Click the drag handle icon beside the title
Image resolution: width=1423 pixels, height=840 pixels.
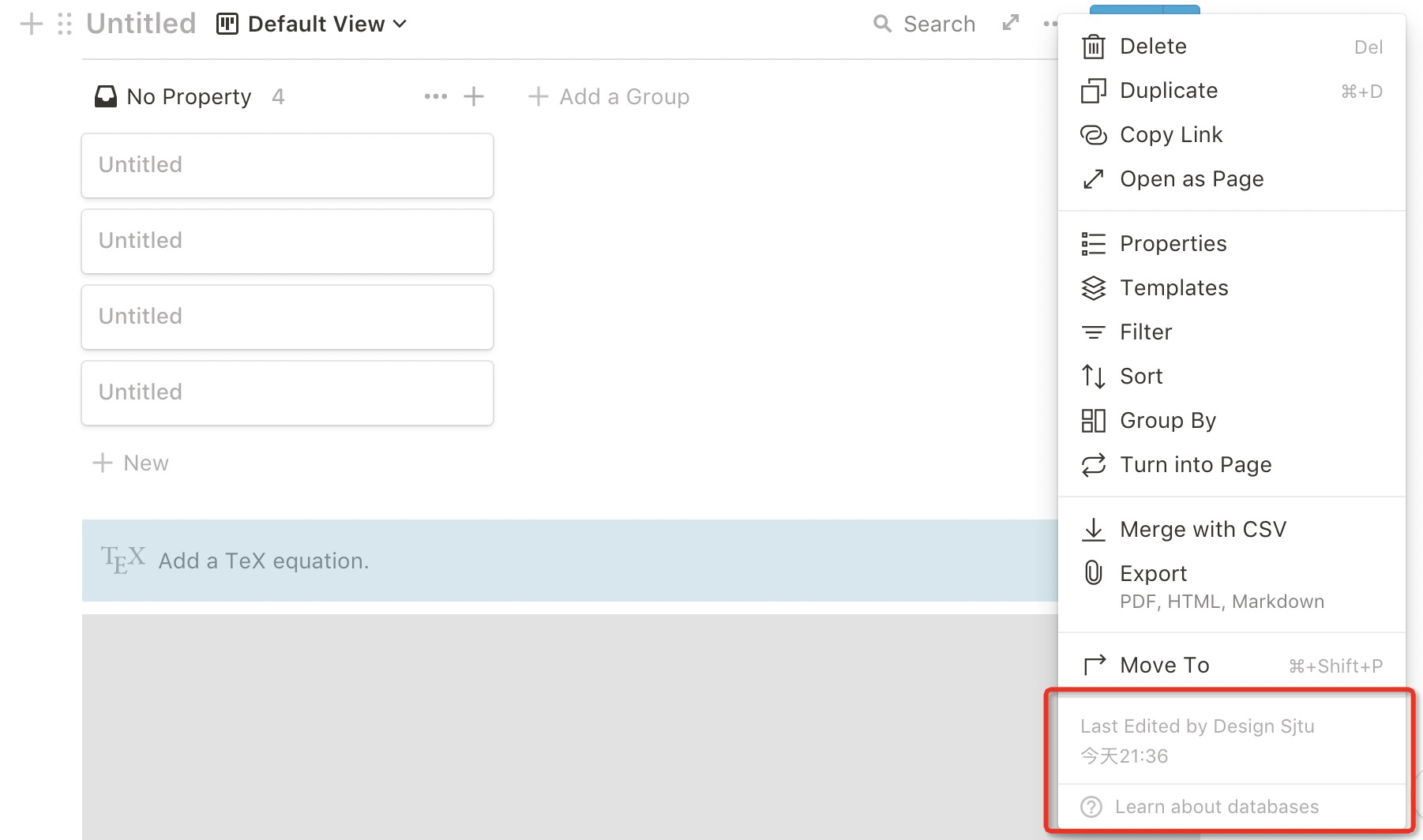[x=65, y=24]
